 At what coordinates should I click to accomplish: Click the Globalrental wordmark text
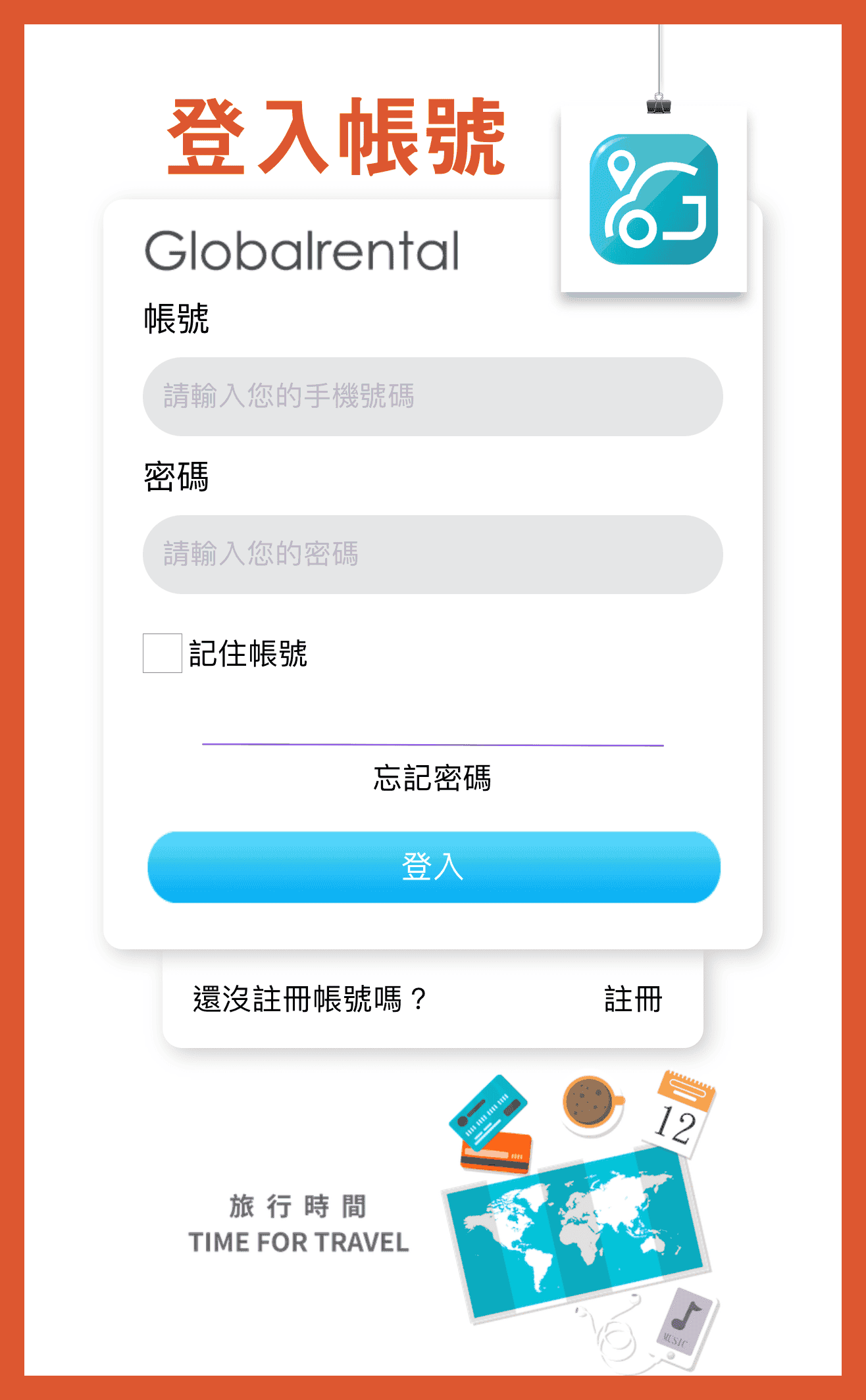coord(301,251)
